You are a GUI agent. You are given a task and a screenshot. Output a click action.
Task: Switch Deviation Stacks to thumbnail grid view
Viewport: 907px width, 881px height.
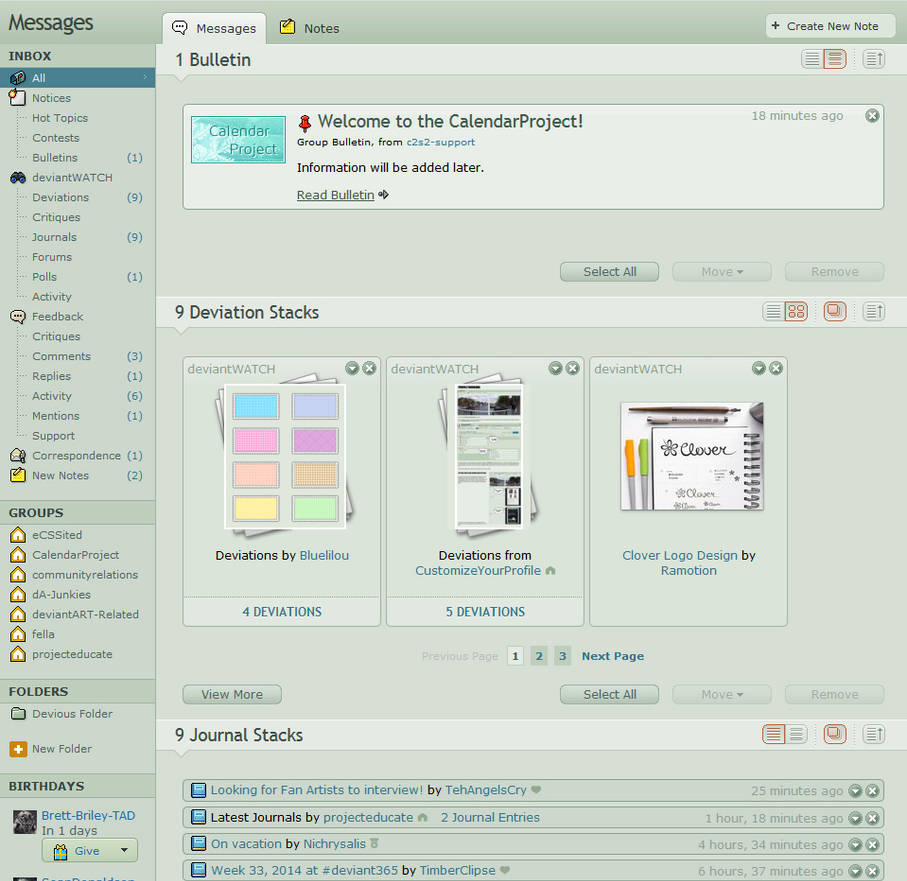[797, 312]
